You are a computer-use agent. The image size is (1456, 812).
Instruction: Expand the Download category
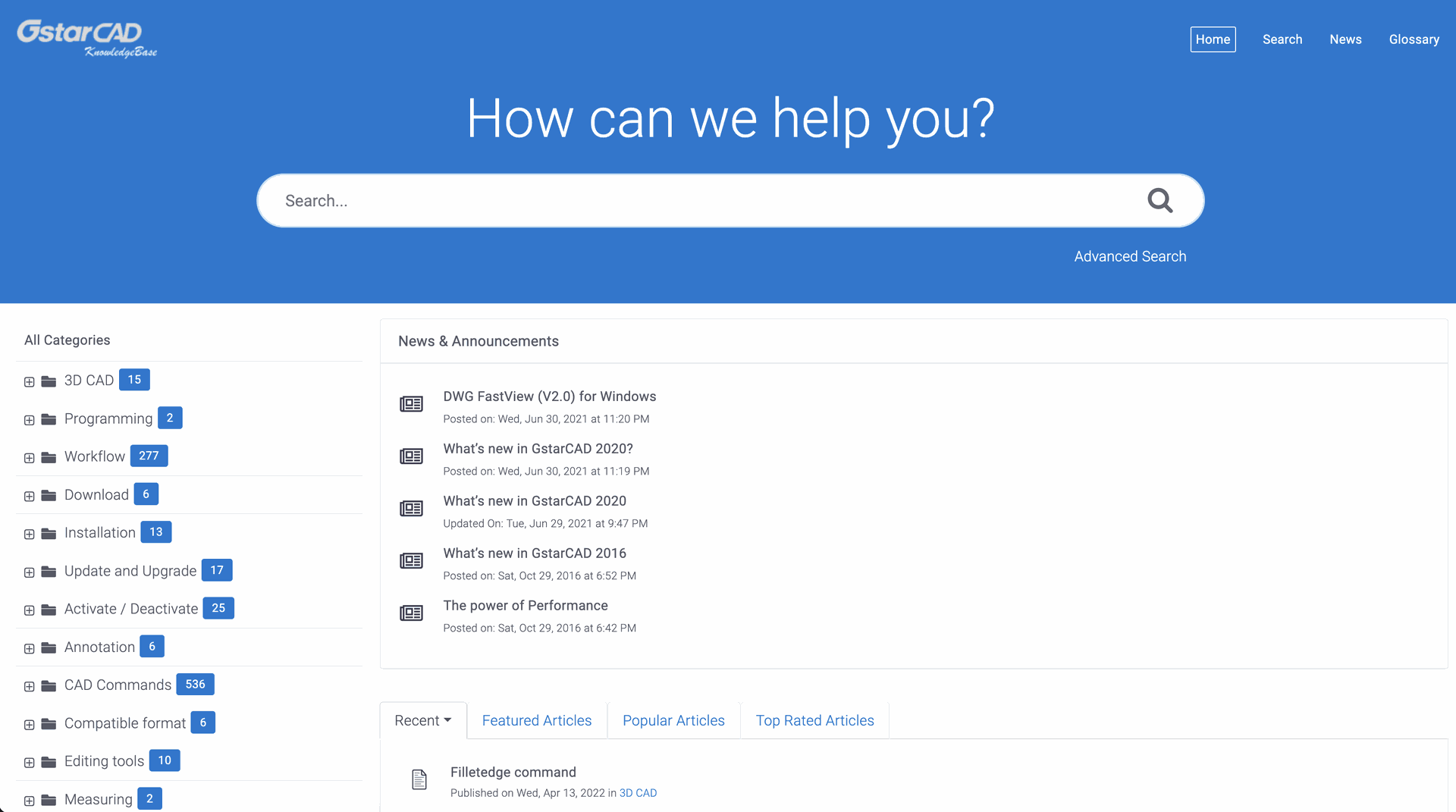29,497
